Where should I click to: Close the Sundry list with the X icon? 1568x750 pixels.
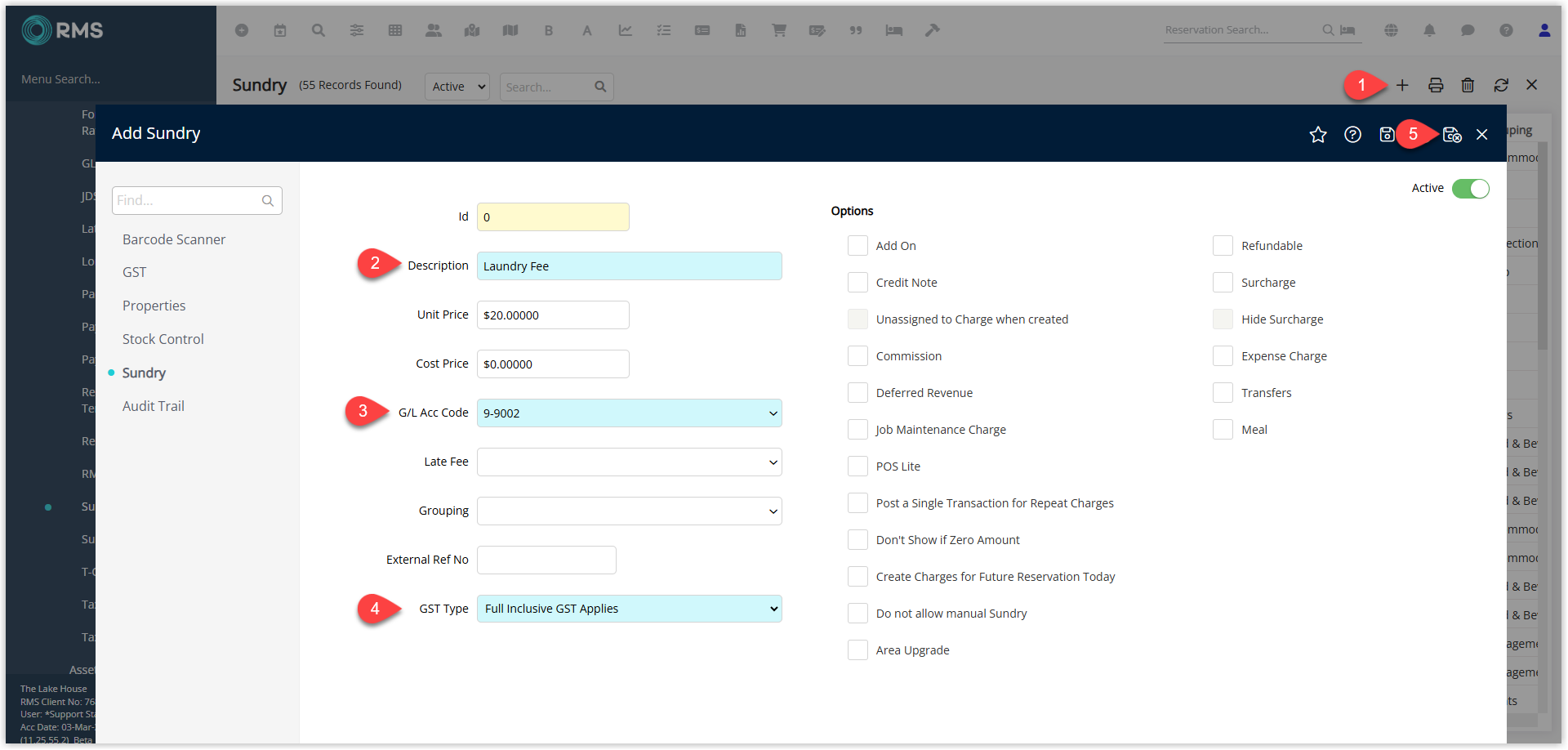1532,85
